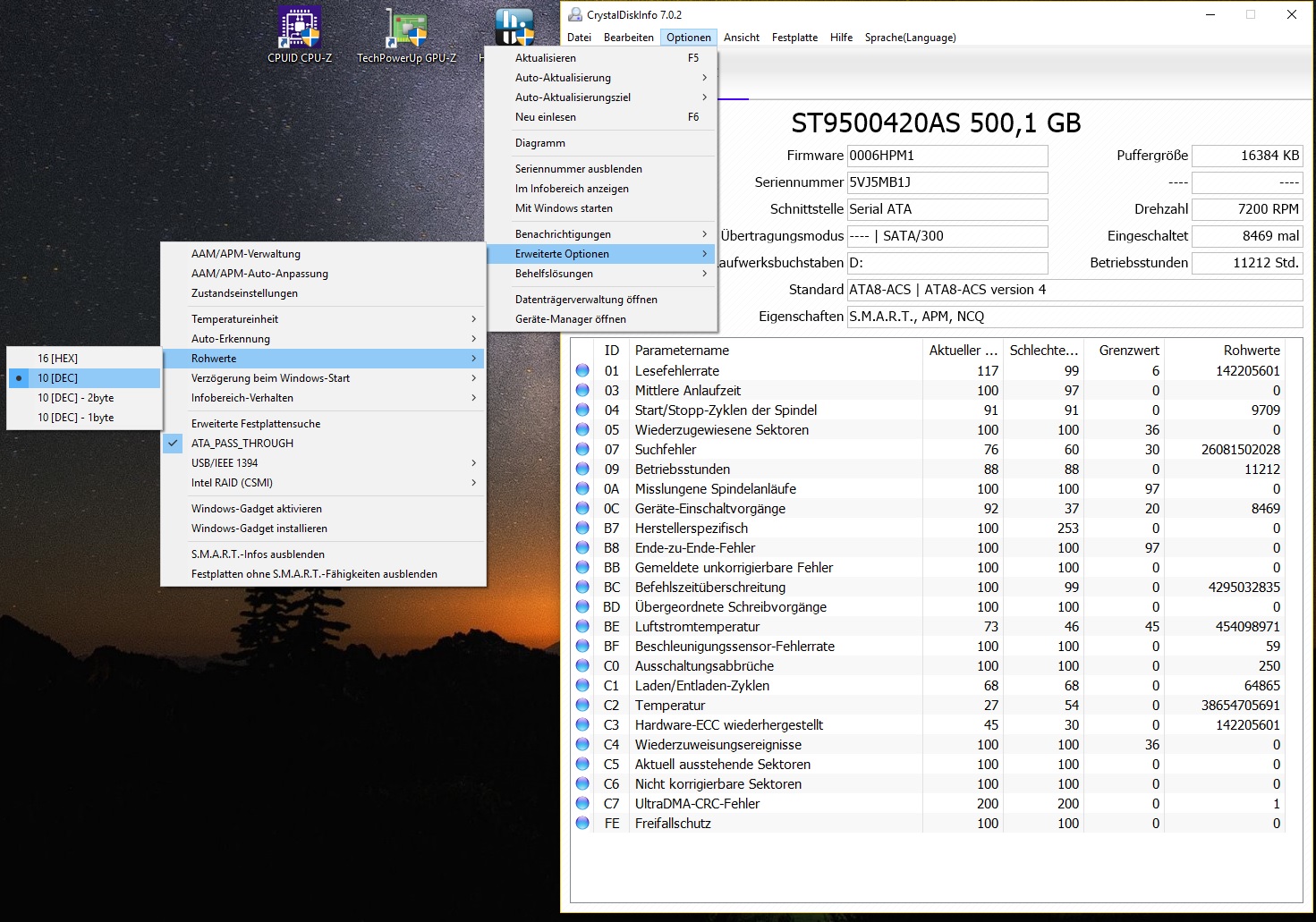Click status orb for Luftstromtemperatur row
This screenshot has height=922, width=1316.
tap(582, 626)
